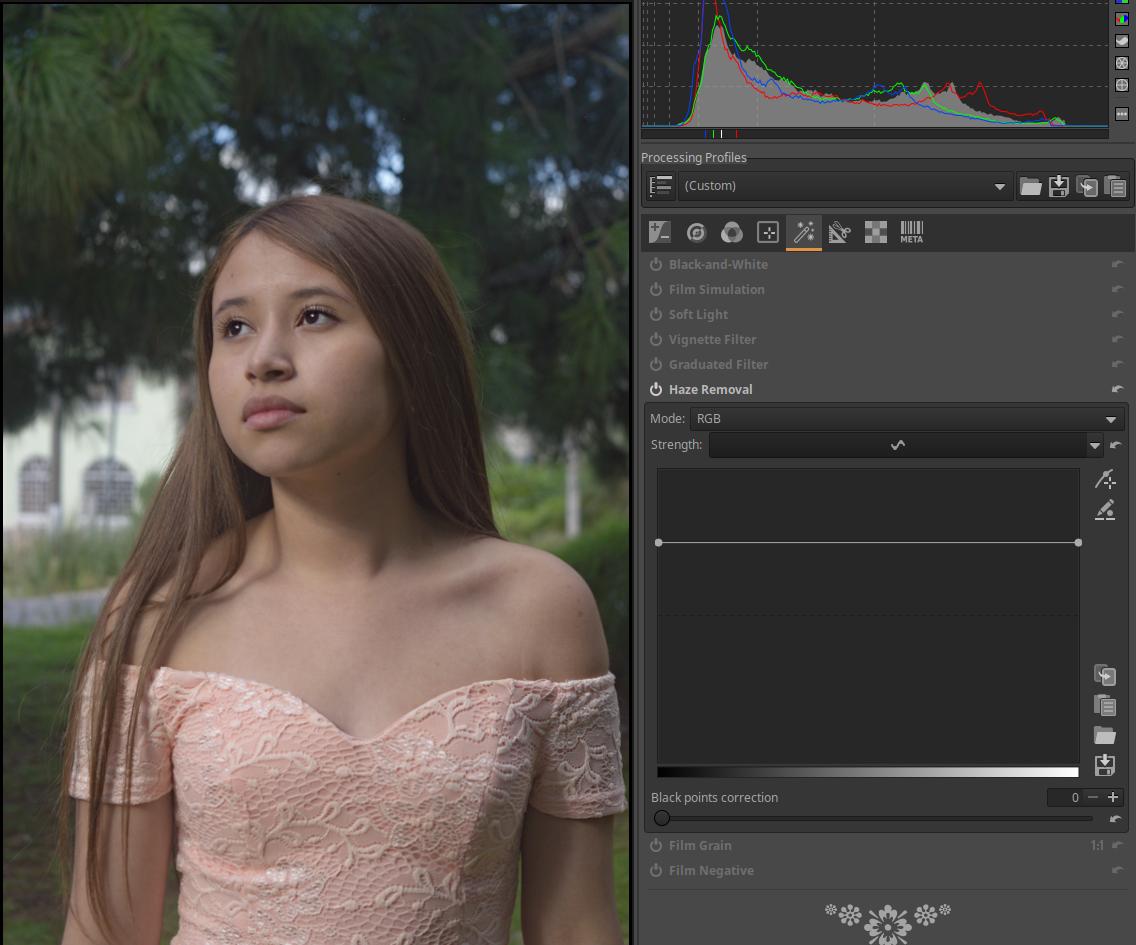The height and width of the screenshot is (945, 1136).
Task: Paste processing profile from clipboard
Action: (1115, 186)
